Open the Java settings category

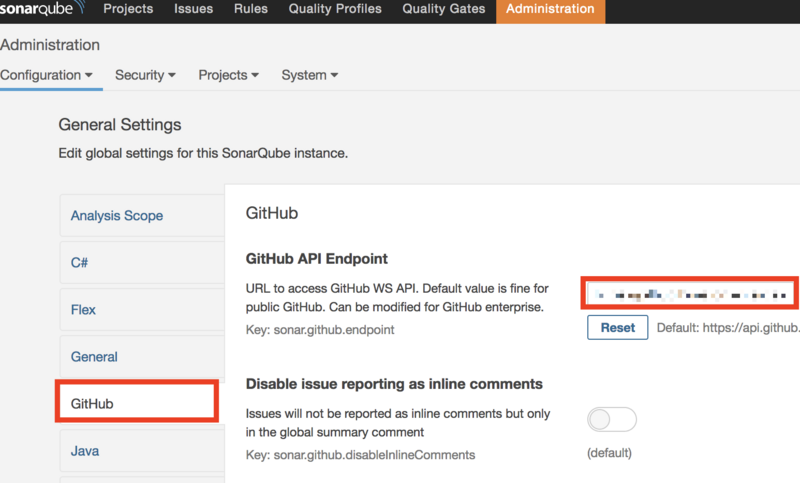click(x=142, y=451)
